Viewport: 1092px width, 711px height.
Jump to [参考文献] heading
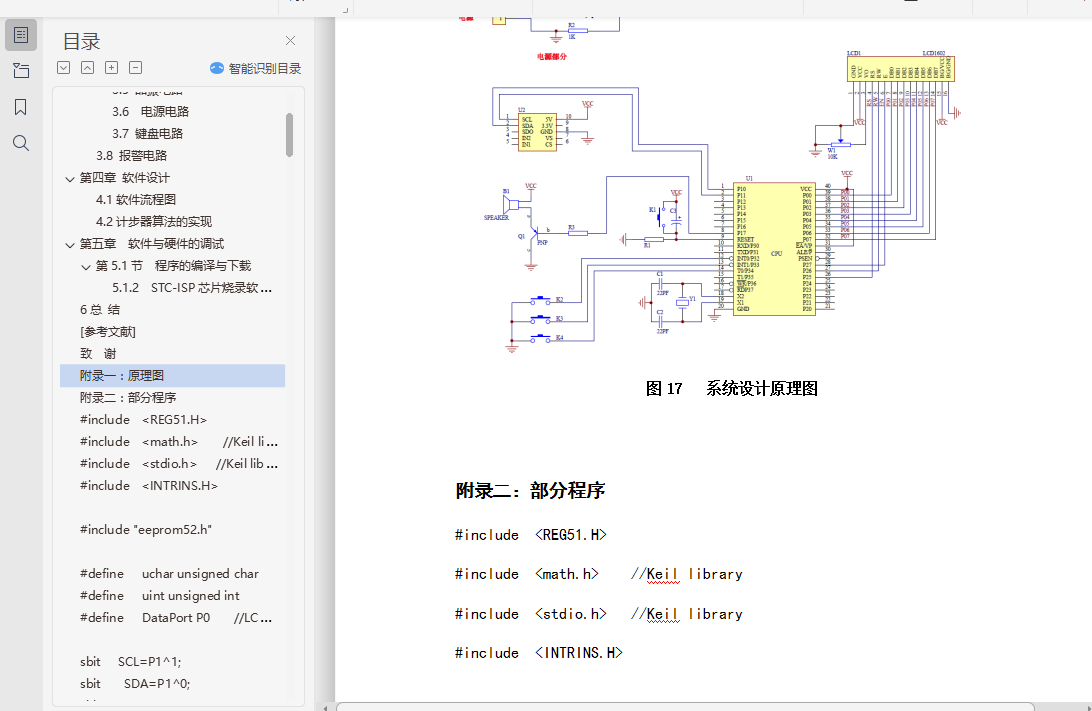coord(108,332)
